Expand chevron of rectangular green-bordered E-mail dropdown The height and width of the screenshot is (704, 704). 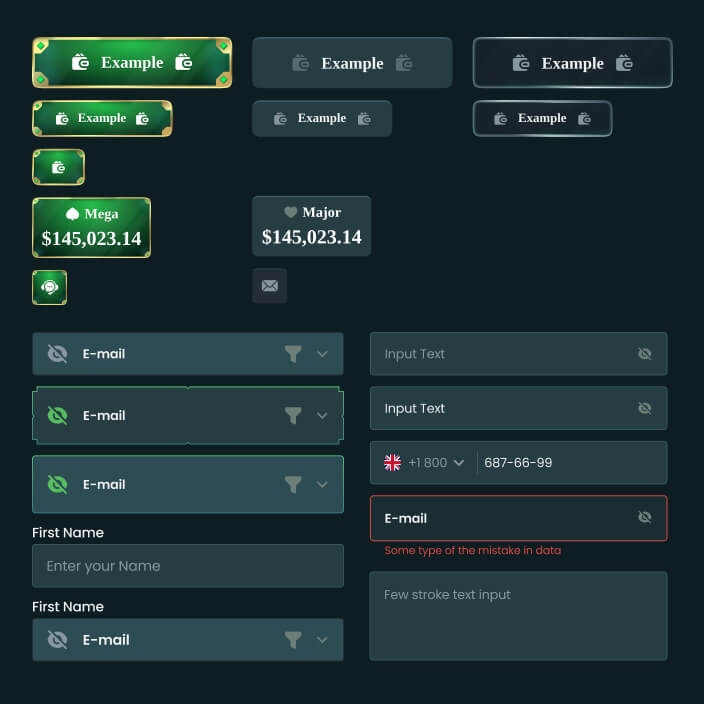coord(322,484)
